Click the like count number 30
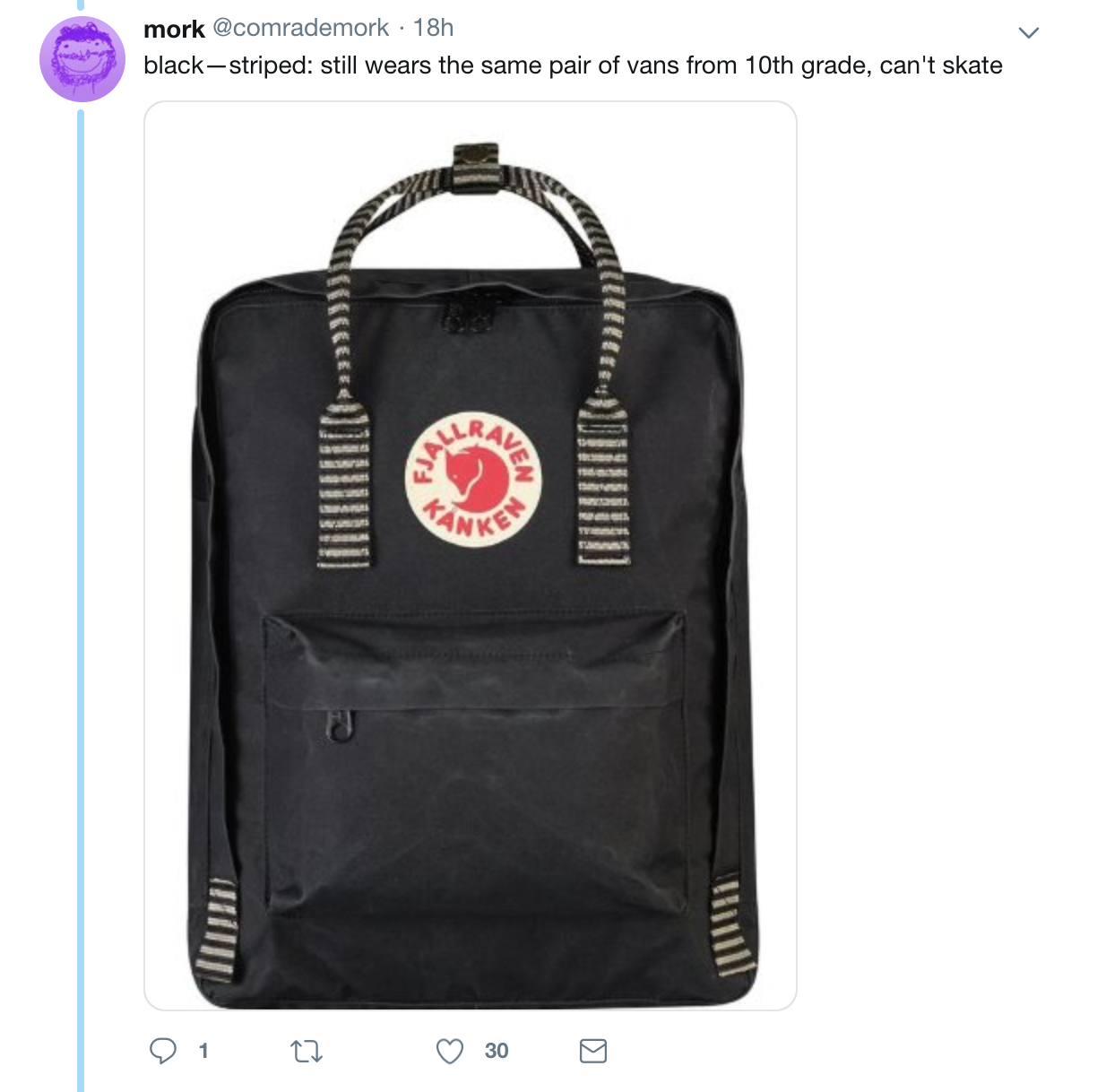 point(497,1051)
